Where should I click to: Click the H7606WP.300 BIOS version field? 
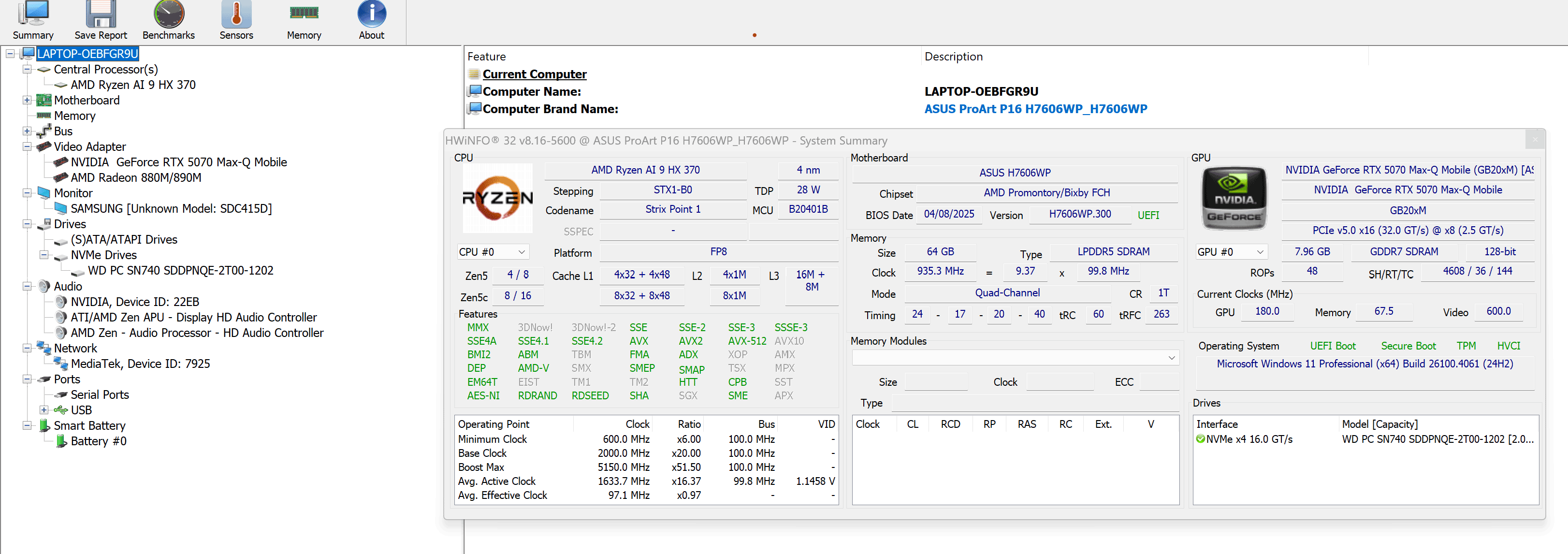coord(1079,214)
